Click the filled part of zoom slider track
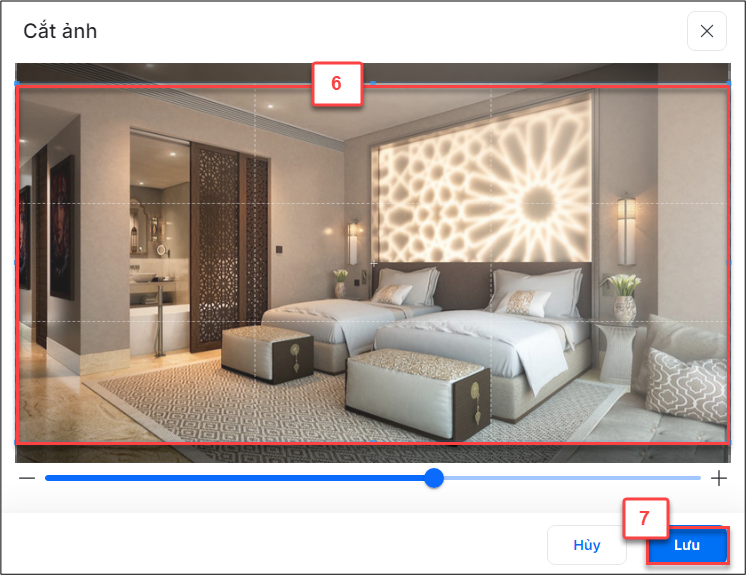Screen dimensions: 746x575 [235, 478]
